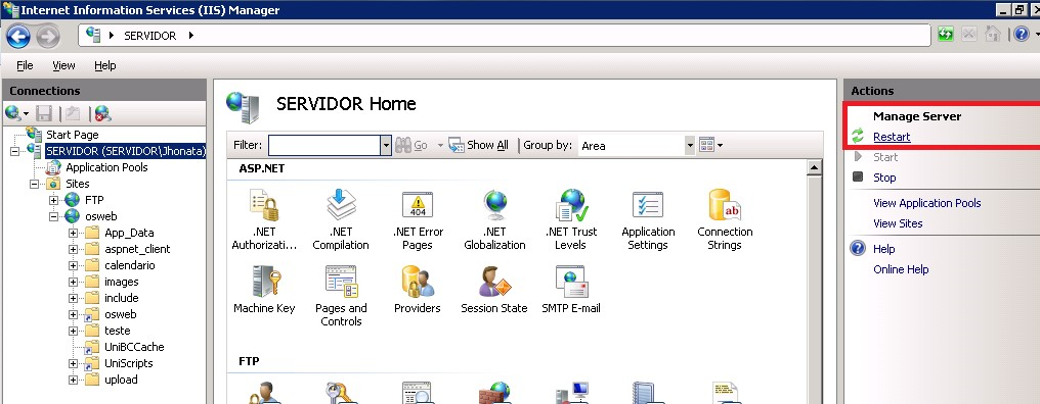Screen dimensions: 1040x404
Task: Open the View menu
Action: coord(64,65)
